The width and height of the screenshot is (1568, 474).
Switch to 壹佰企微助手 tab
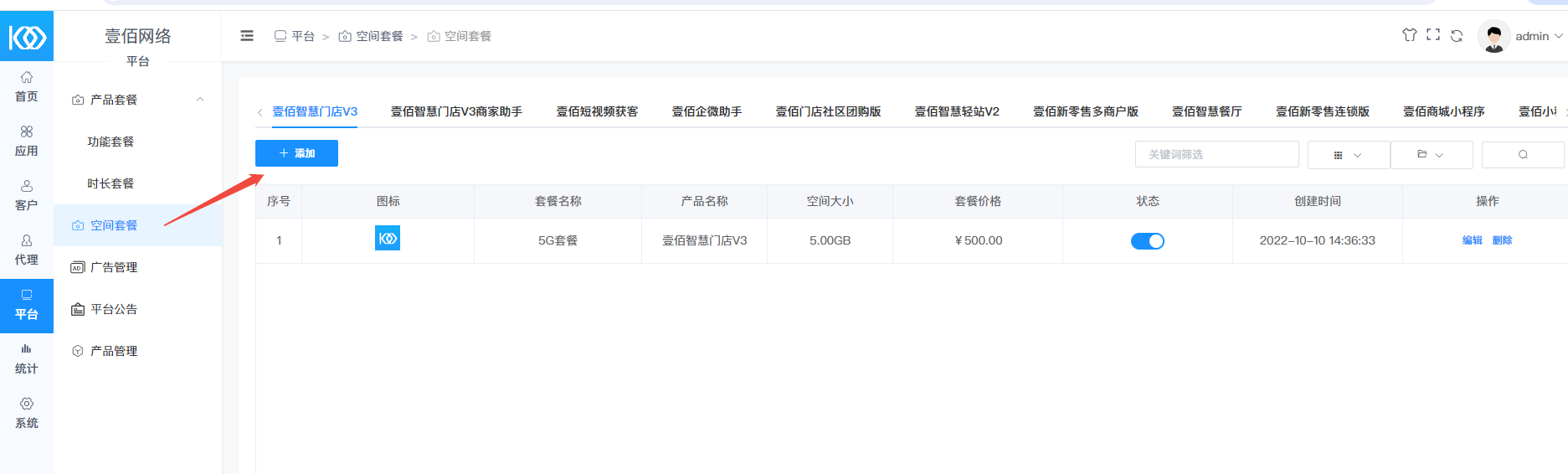707,111
